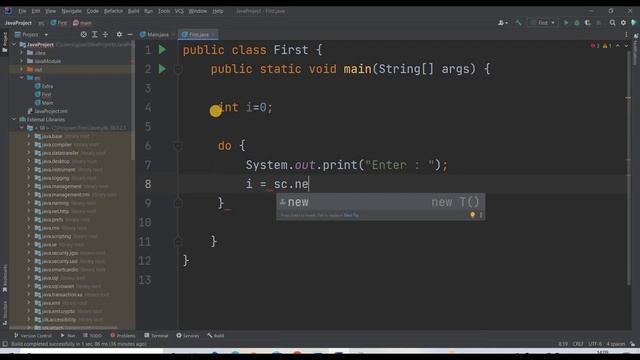Screen dimensions: 640x360
Task: Collapse the External Libraries node
Action: 15,120
